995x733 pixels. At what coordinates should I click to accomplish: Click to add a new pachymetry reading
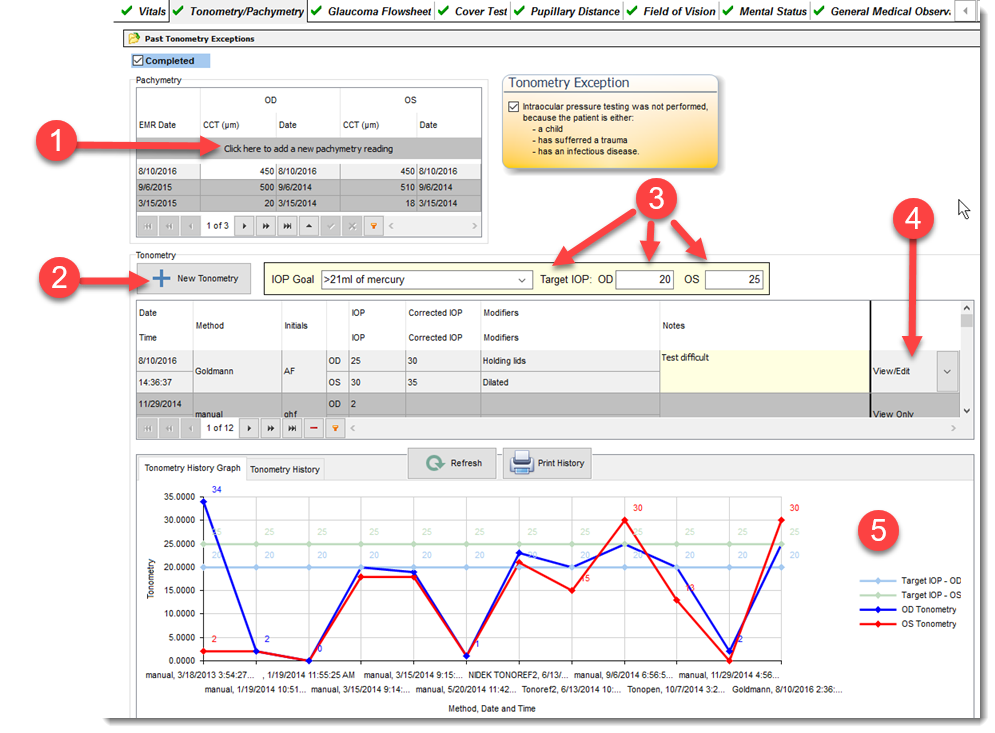click(x=308, y=149)
